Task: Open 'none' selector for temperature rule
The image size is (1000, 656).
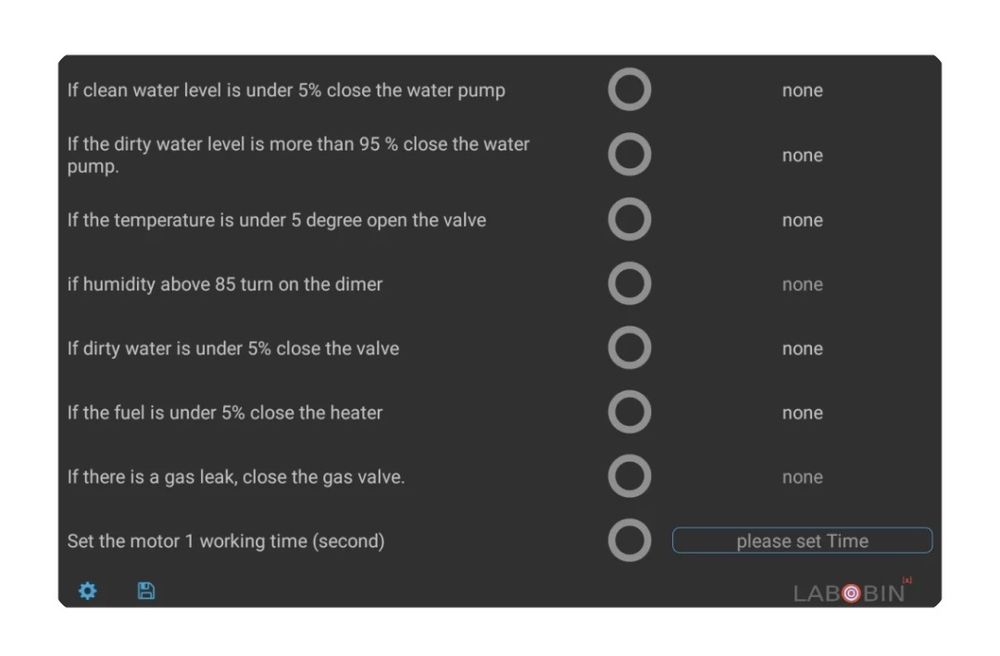Action: [802, 220]
